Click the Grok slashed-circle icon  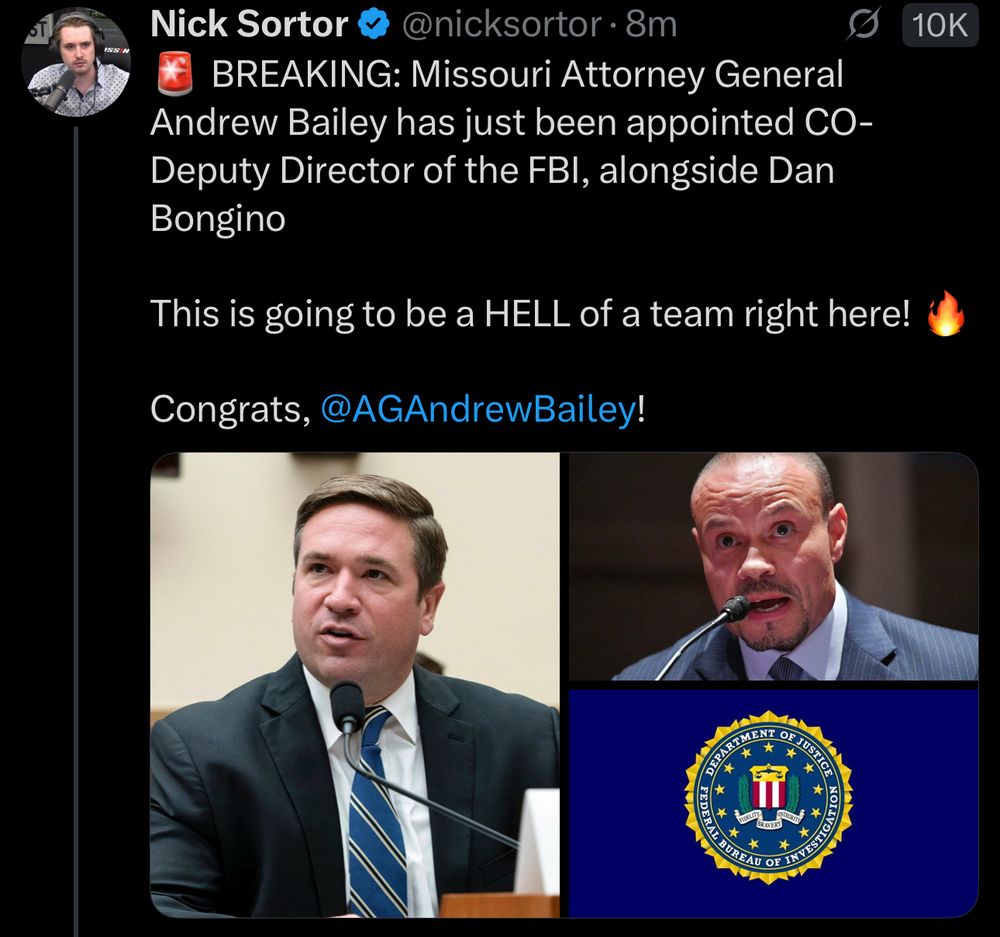[862, 26]
